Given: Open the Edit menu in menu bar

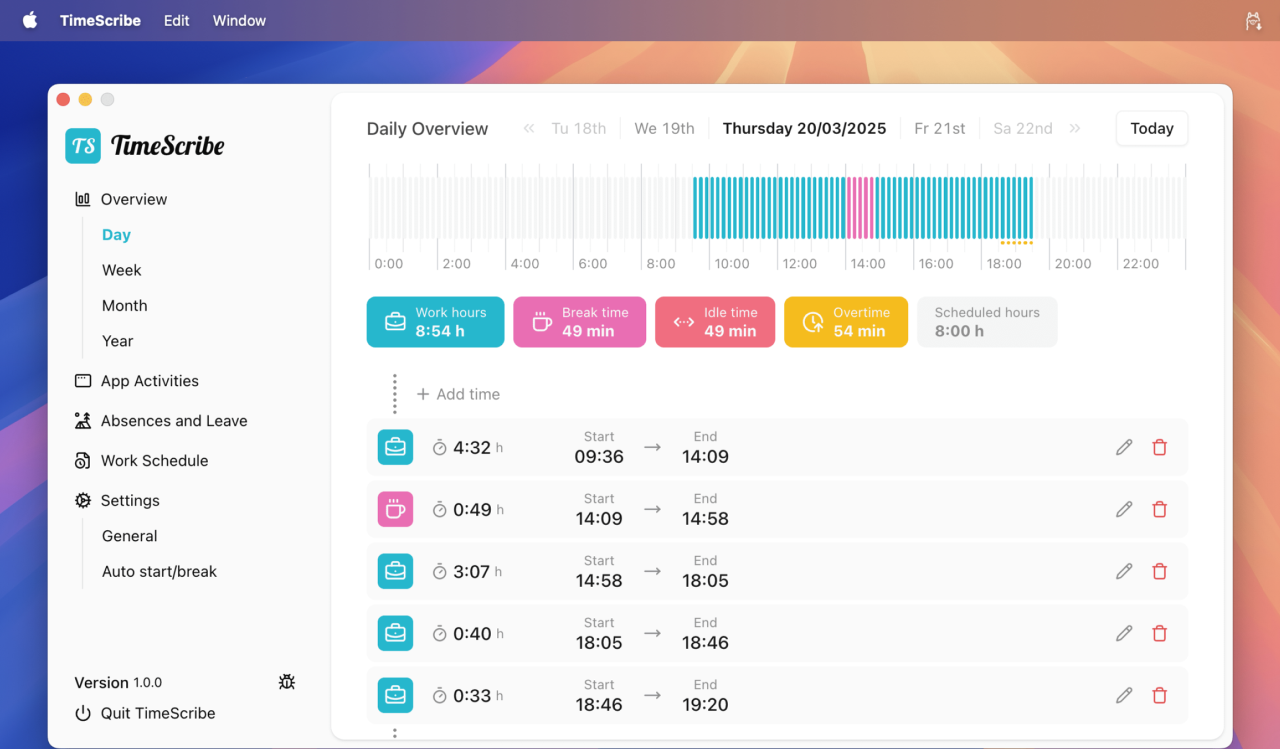Looking at the screenshot, I should (x=176, y=20).
